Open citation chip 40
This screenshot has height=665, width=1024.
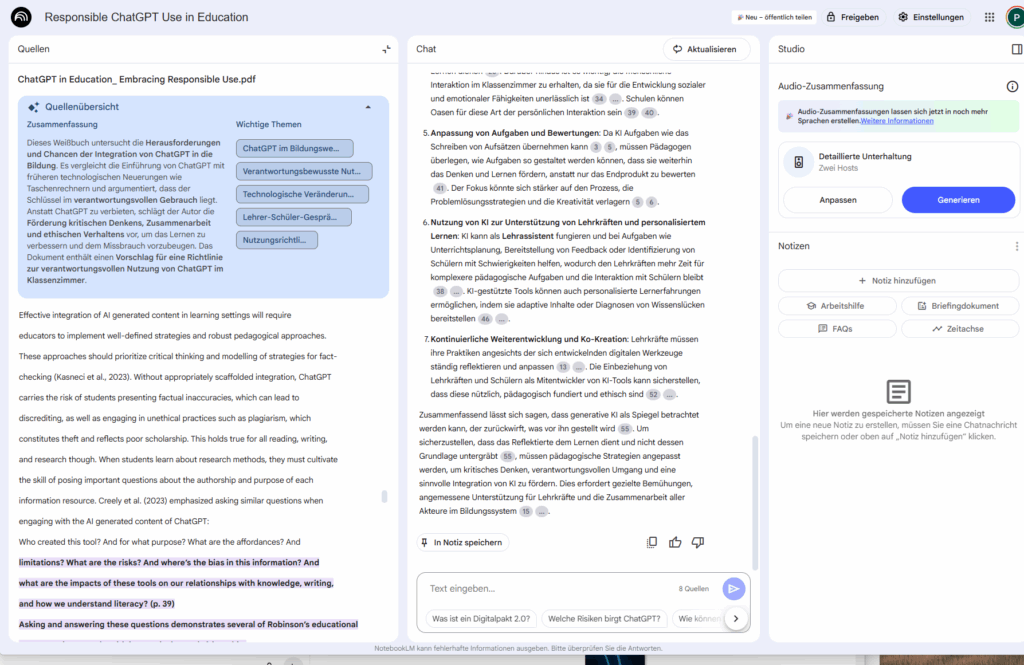pos(648,112)
